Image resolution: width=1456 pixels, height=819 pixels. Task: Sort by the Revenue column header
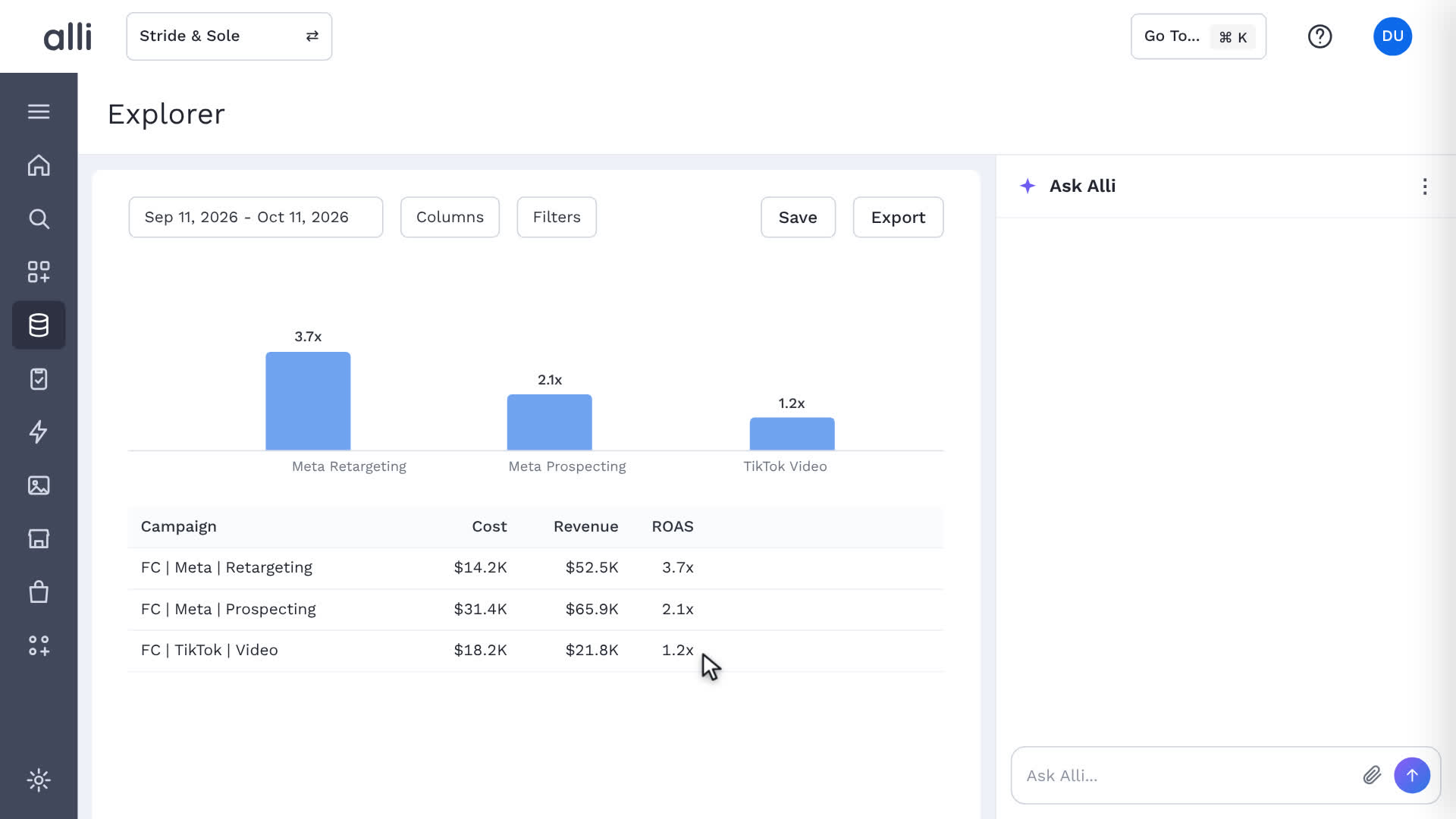pyautogui.click(x=585, y=526)
